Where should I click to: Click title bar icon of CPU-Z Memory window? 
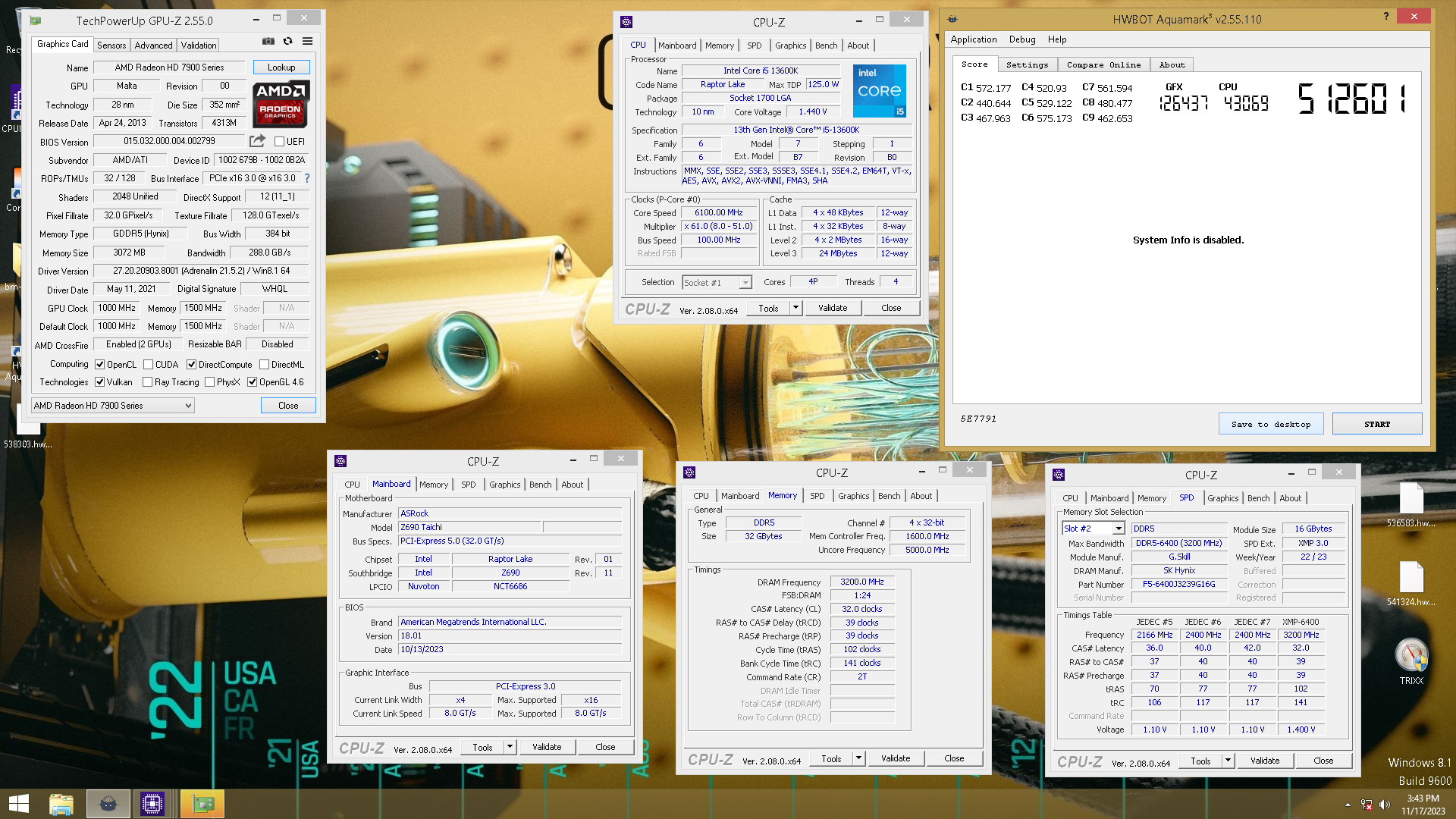[x=689, y=472]
